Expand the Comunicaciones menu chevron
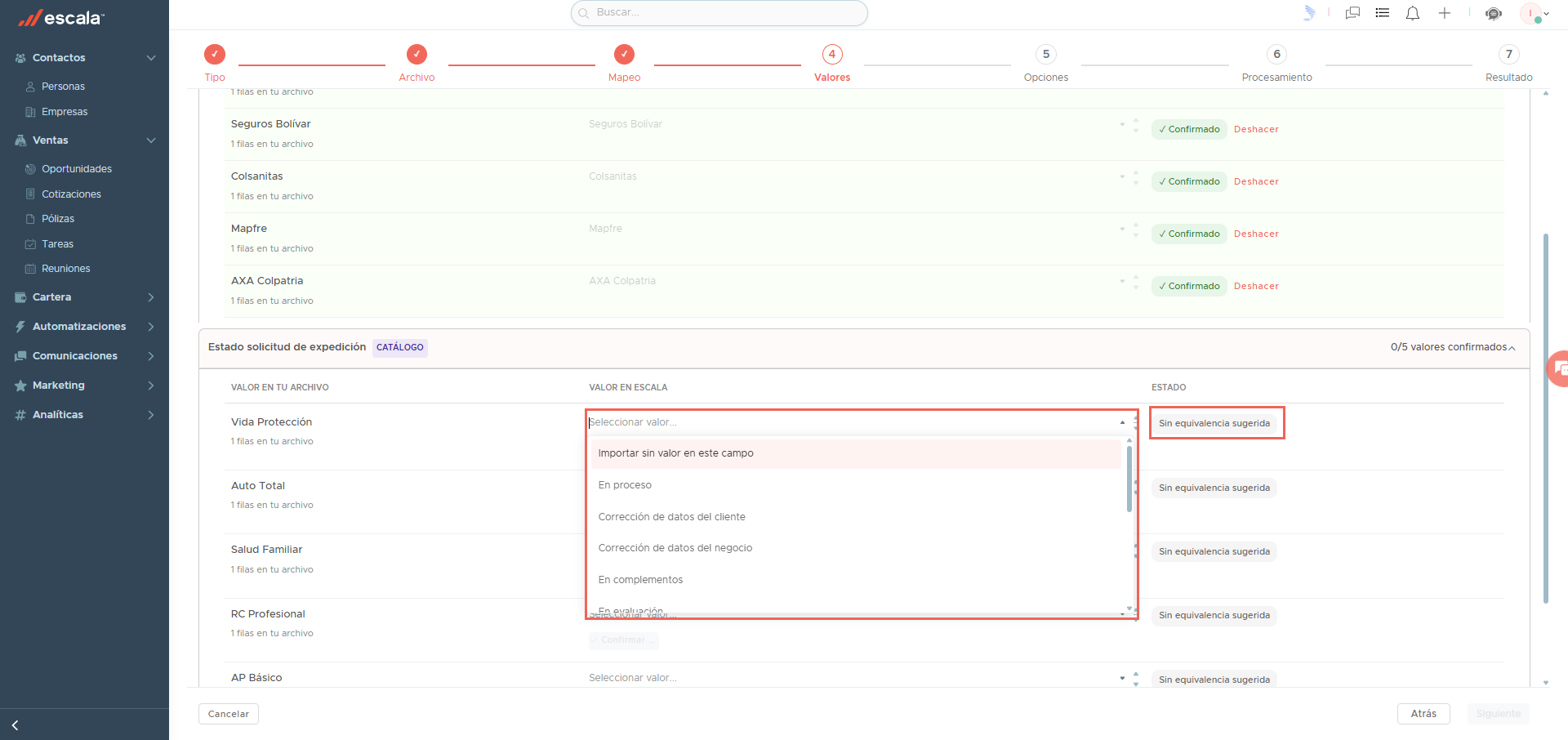Image resolution: width=1568 pixels, height=740 pixels. click(x=151, y=356)
